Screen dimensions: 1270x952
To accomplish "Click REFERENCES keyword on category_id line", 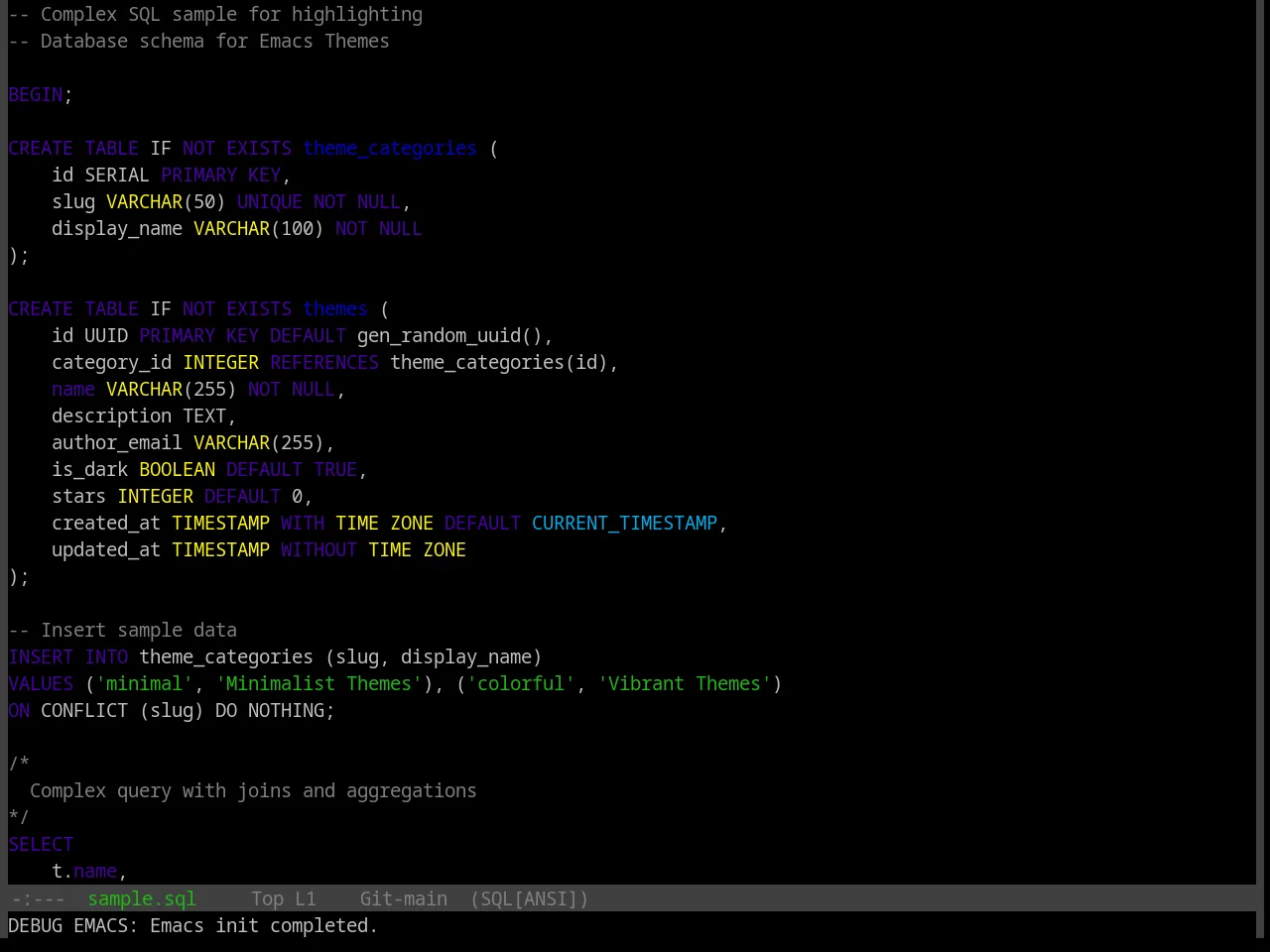I will click(324, 362).
